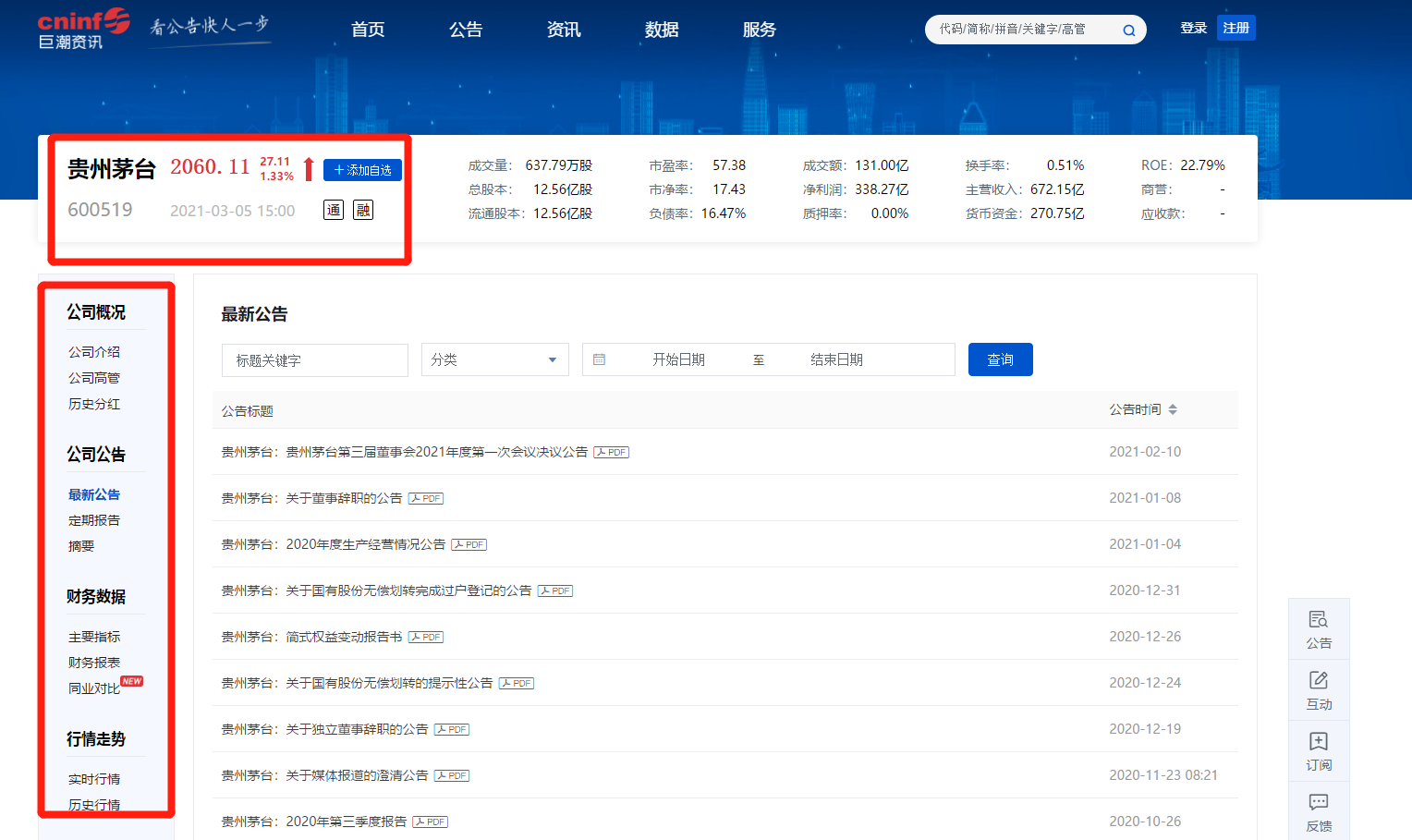The image size is (1412, 840).
Task: Open announcement 简式权益变动报告书
Action: [x=312, y=637]
